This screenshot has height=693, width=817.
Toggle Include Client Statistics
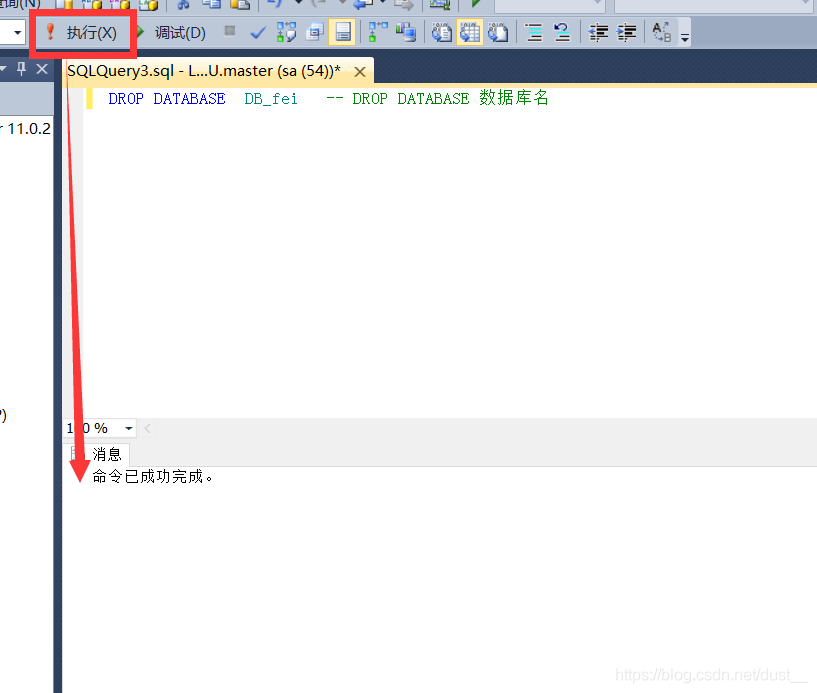406,32
